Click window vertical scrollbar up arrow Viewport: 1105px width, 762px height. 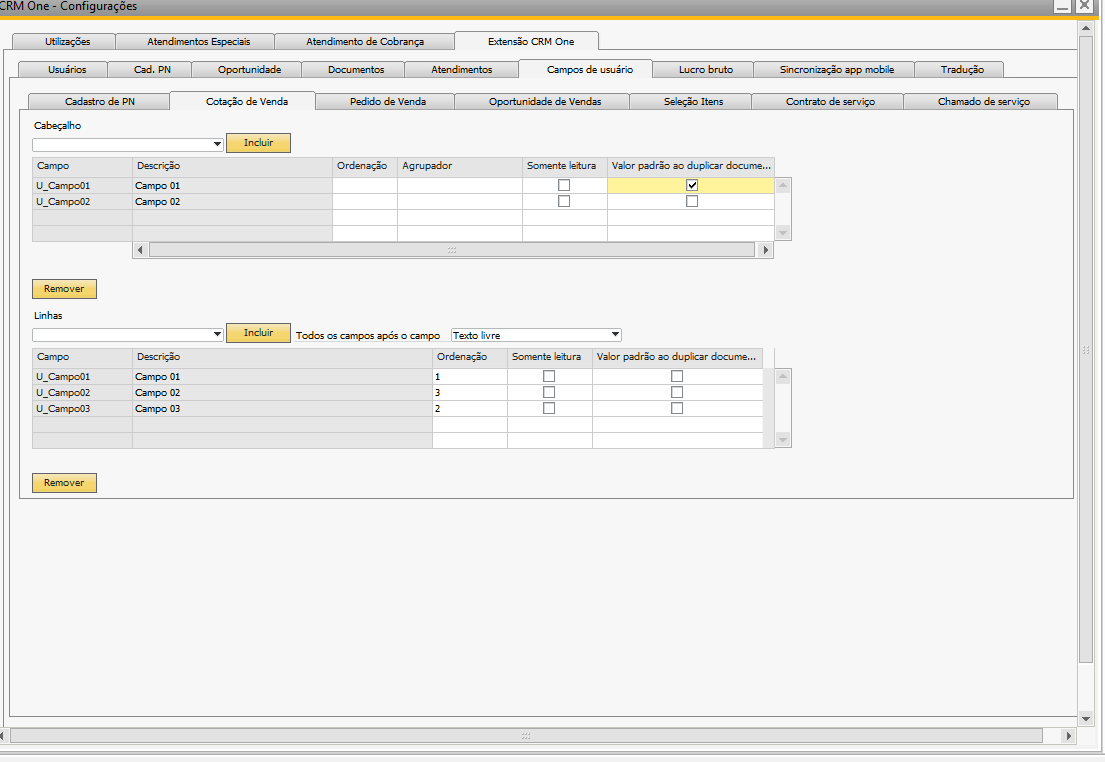(1085, 28)
